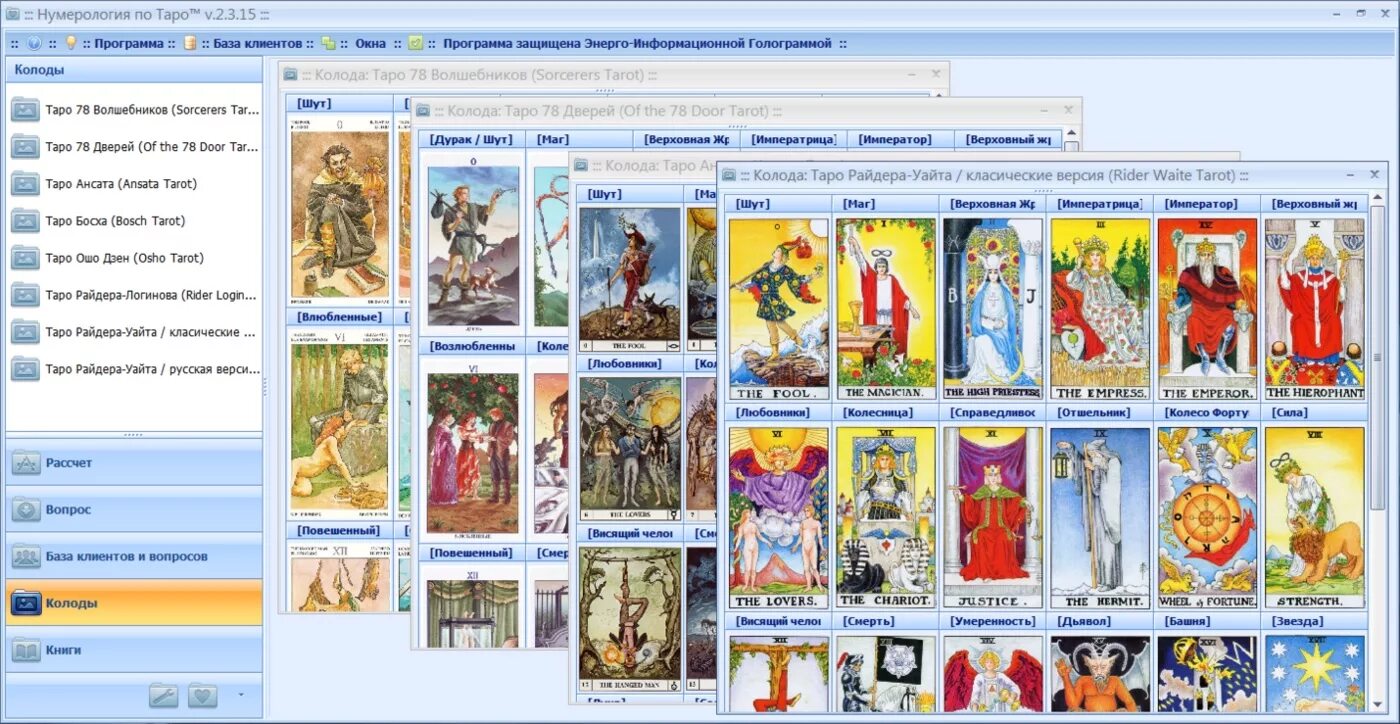Click the [Маг] header in Rider Waite window

pos(885,203)
